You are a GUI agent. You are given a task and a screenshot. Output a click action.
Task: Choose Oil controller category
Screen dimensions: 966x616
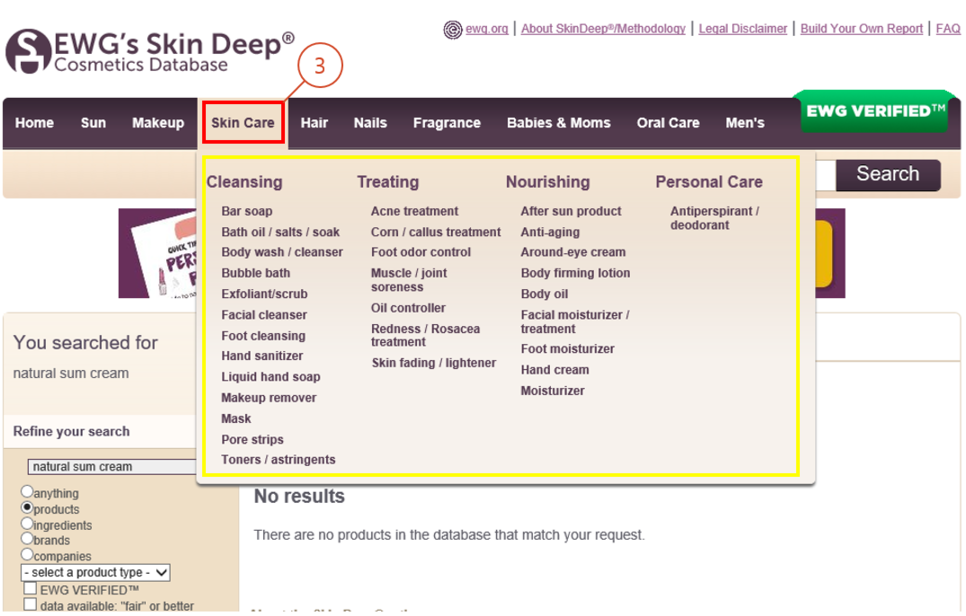coord(408,309)
